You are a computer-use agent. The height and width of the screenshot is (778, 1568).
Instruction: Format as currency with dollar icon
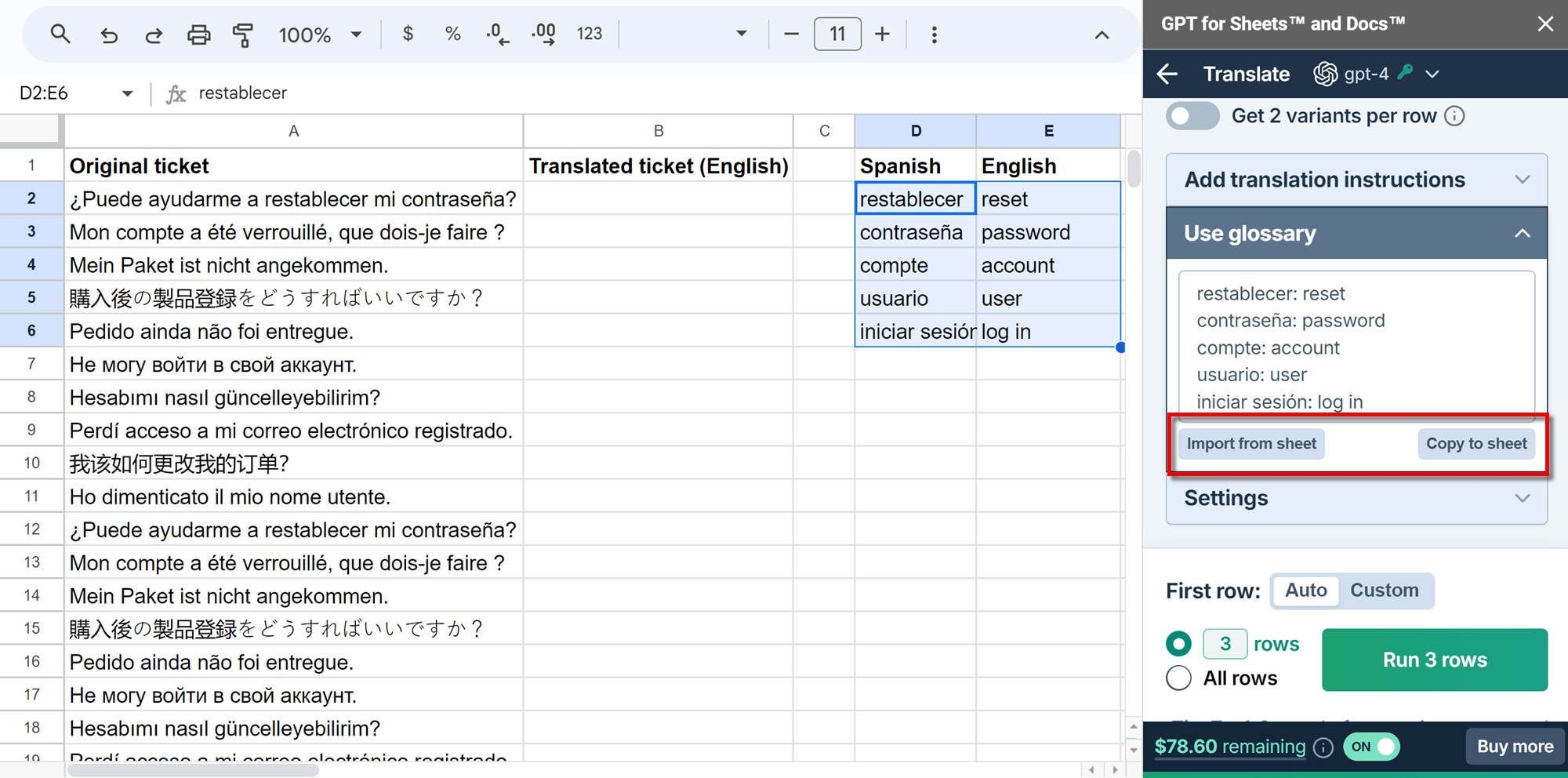pyautogui.click(x=408, y=34)
